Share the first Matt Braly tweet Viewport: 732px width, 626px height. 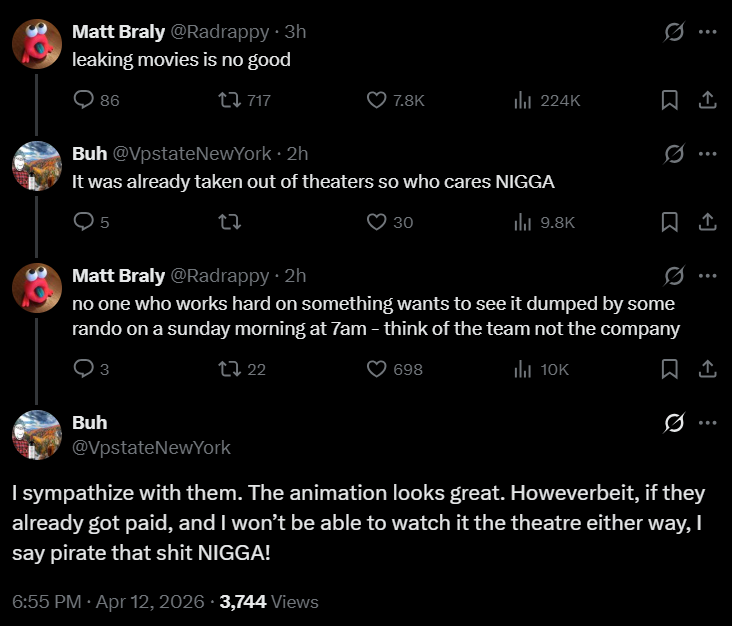pyautogui.click(x=707, y=100)
